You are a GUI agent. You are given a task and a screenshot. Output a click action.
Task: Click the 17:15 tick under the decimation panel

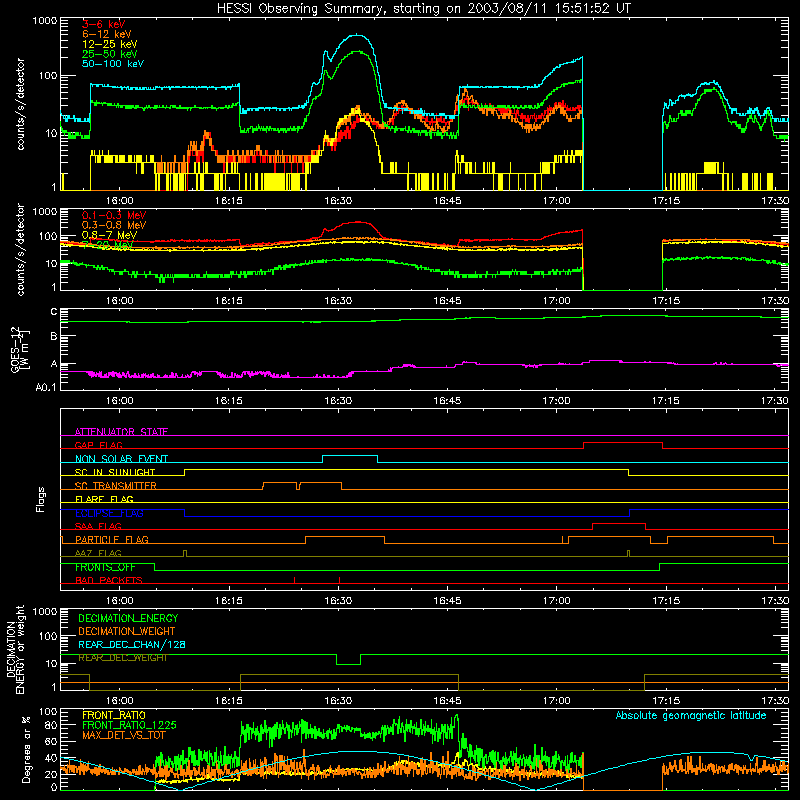666,701
